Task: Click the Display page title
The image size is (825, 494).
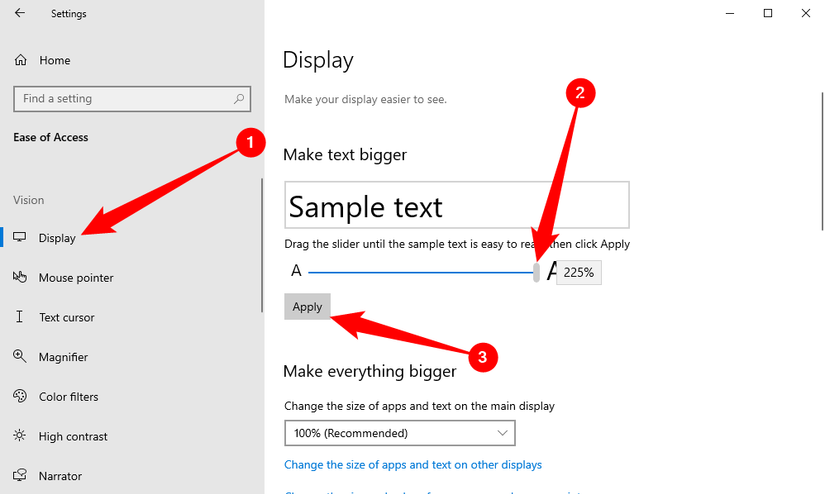Action: (318, 61)
